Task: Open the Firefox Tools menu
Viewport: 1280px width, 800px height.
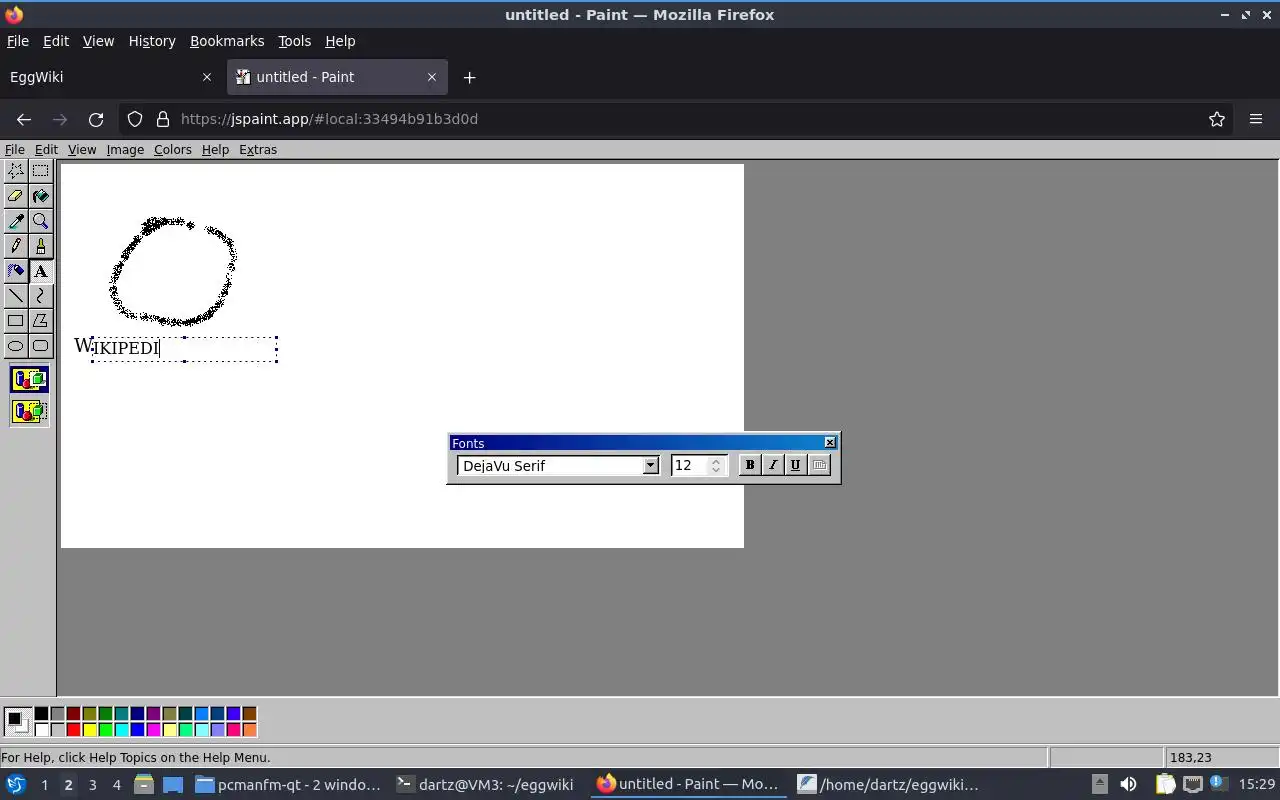Action: point(294,41)
